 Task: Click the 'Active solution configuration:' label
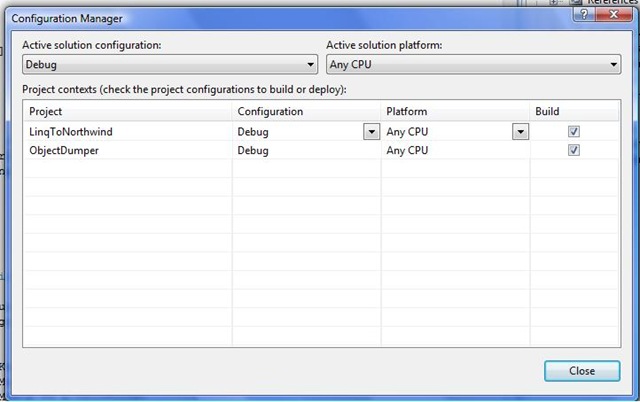(92, 45)
